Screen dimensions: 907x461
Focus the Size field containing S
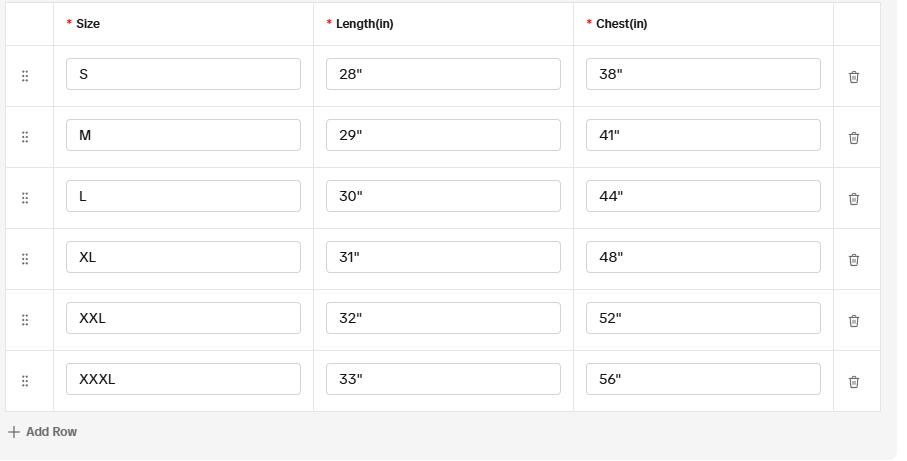click(183, 74)
